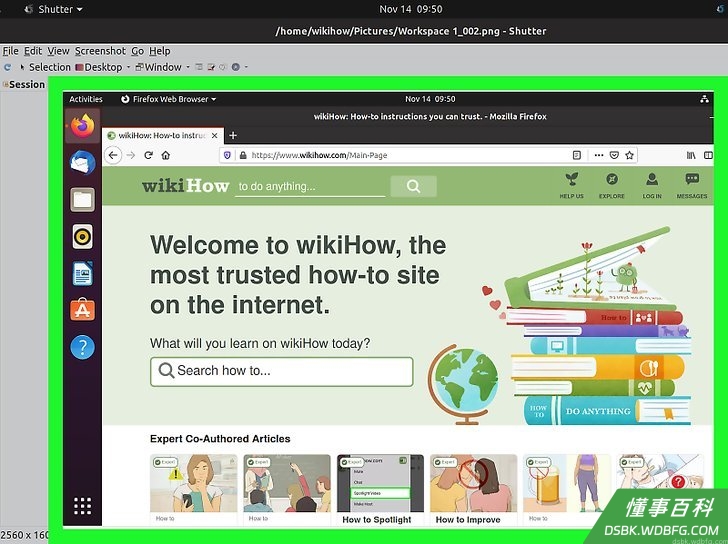
Task: Click the Firefox back arrow
Action: [113, 155]
